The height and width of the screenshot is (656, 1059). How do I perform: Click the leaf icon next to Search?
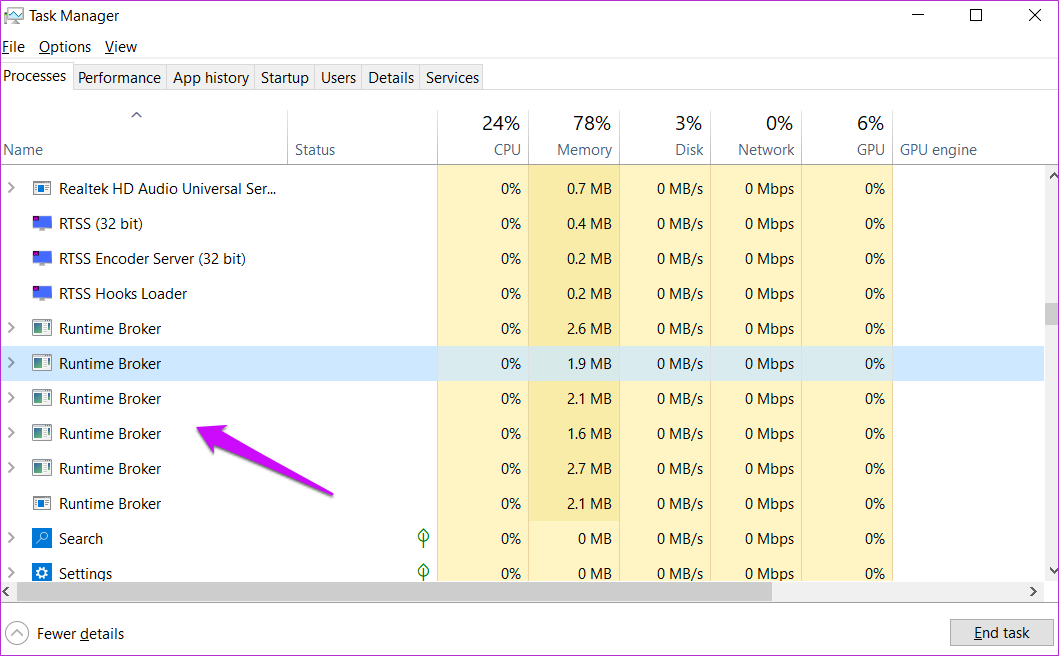[x=423, y=538]
